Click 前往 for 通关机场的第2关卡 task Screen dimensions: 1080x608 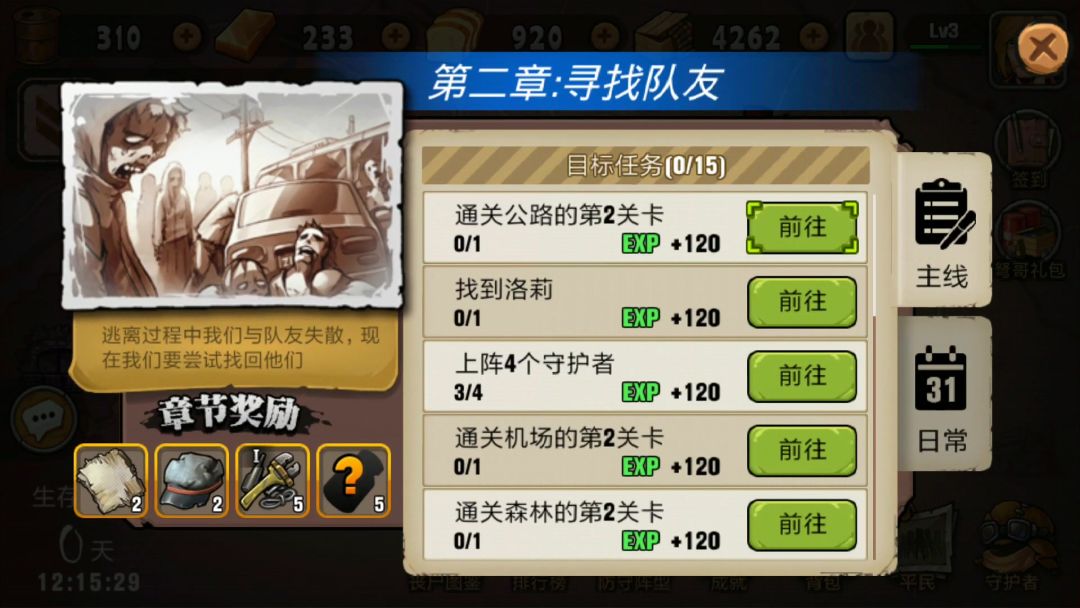(x=802, y=450)
